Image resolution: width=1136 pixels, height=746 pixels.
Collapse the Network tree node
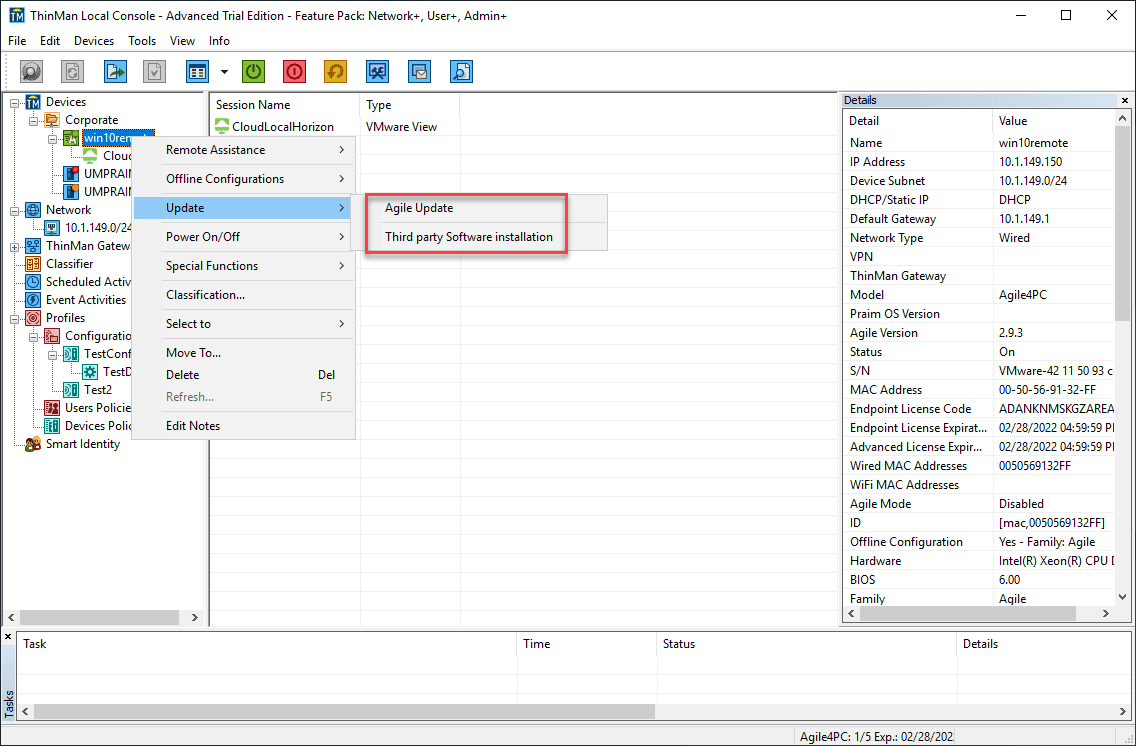[x=14, y=211]
